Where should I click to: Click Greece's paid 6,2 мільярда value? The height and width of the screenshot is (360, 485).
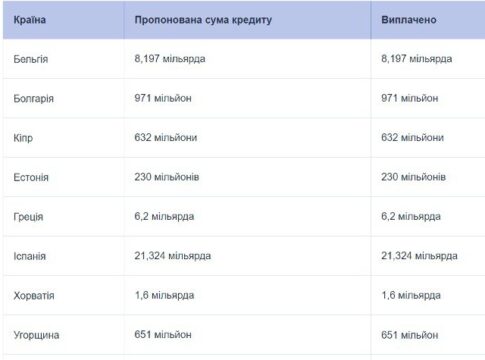coord(411,216)
